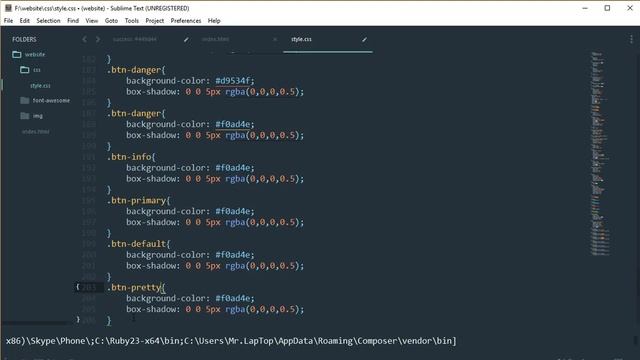
Task: Minimize the Sublime Text window
Action: pyautogui.click(x=585, y=8)
